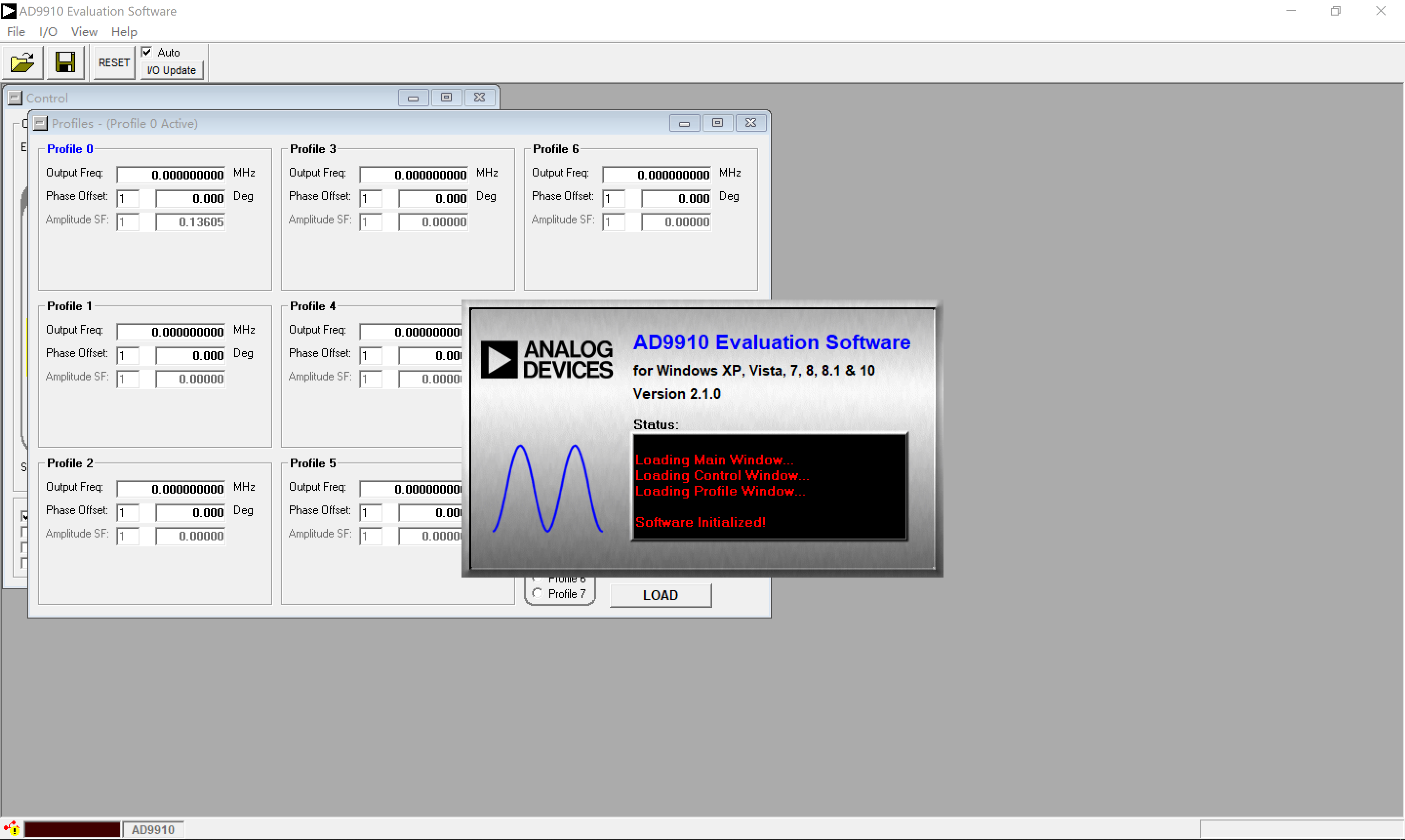Click the RESET toolbar button
Image resolution: width=1405 pixels, height=840 pixels.
[114, 62]
